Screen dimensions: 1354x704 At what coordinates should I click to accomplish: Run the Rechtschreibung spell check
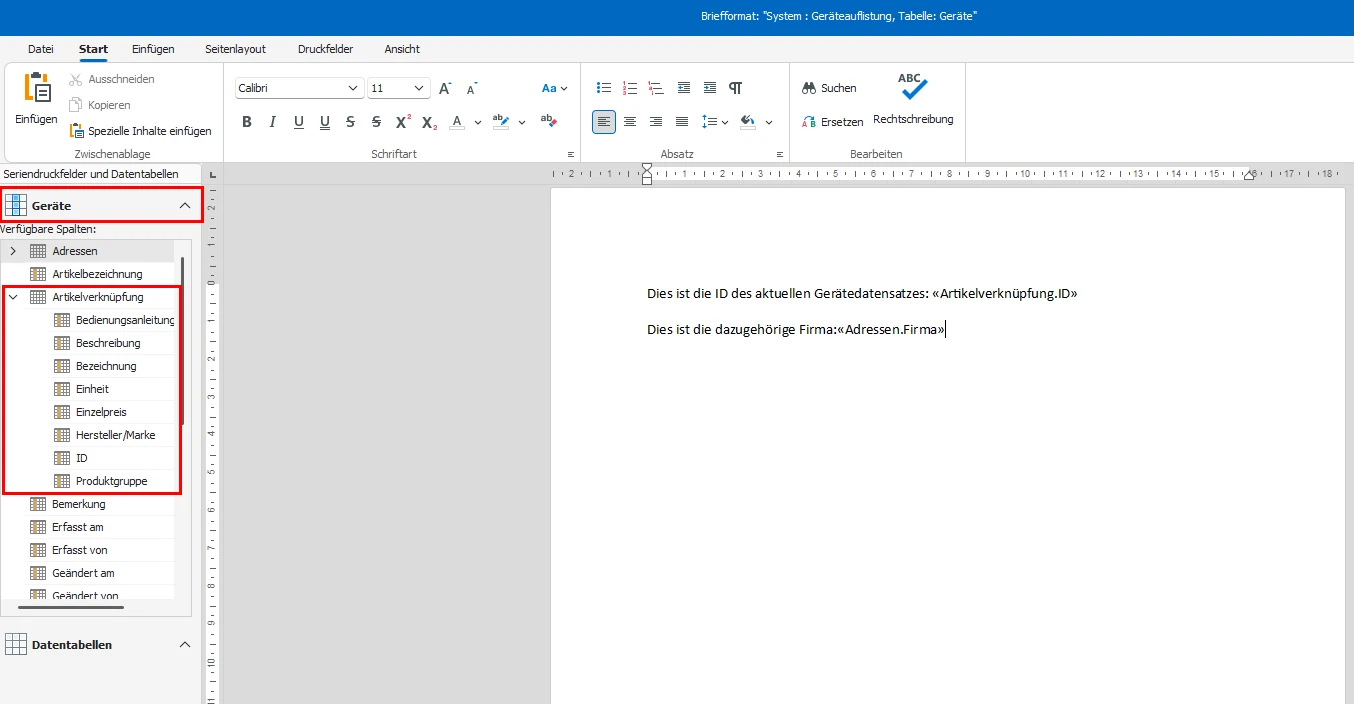913,99
